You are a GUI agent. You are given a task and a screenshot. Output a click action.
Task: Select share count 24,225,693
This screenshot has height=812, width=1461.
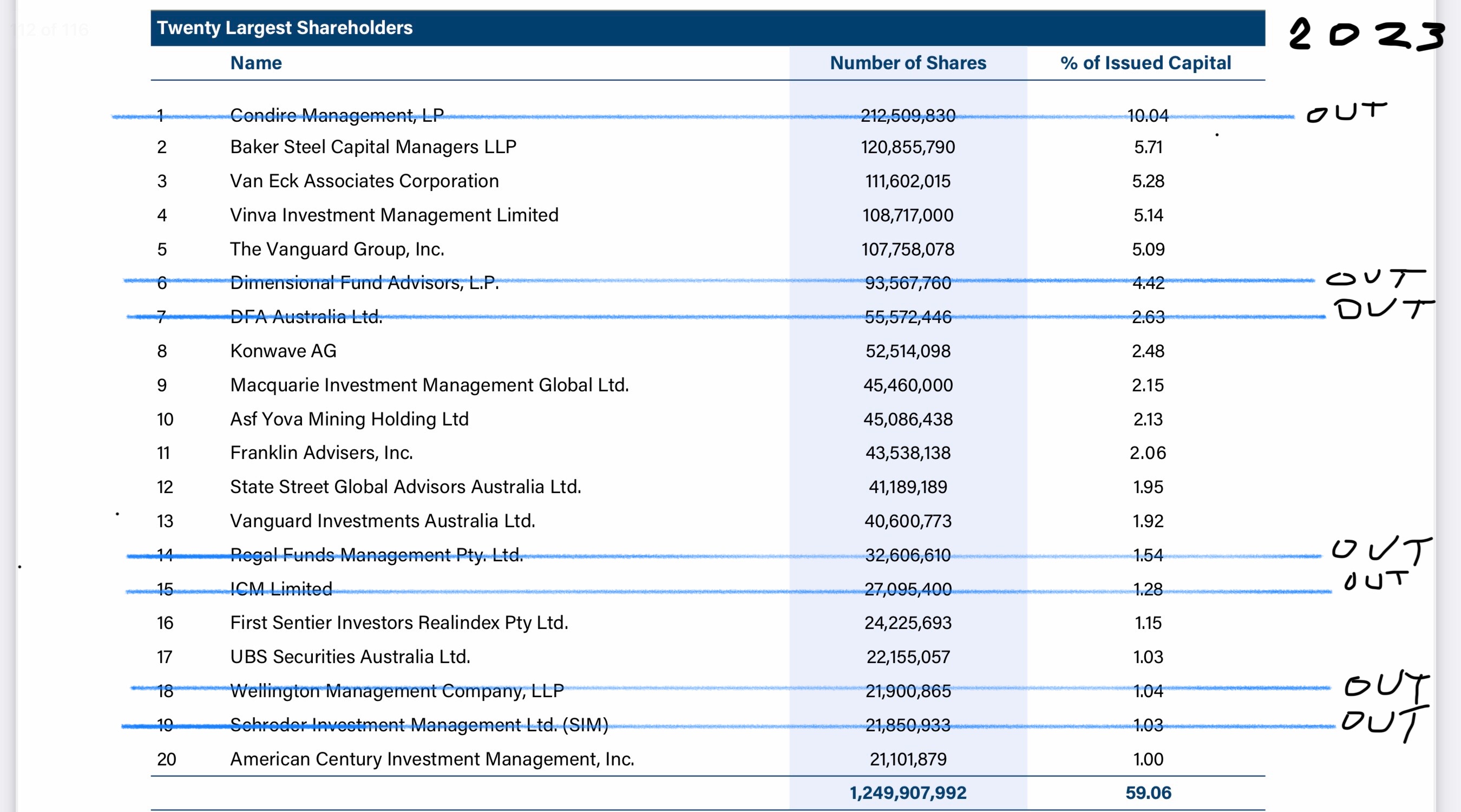pos(908,623)
